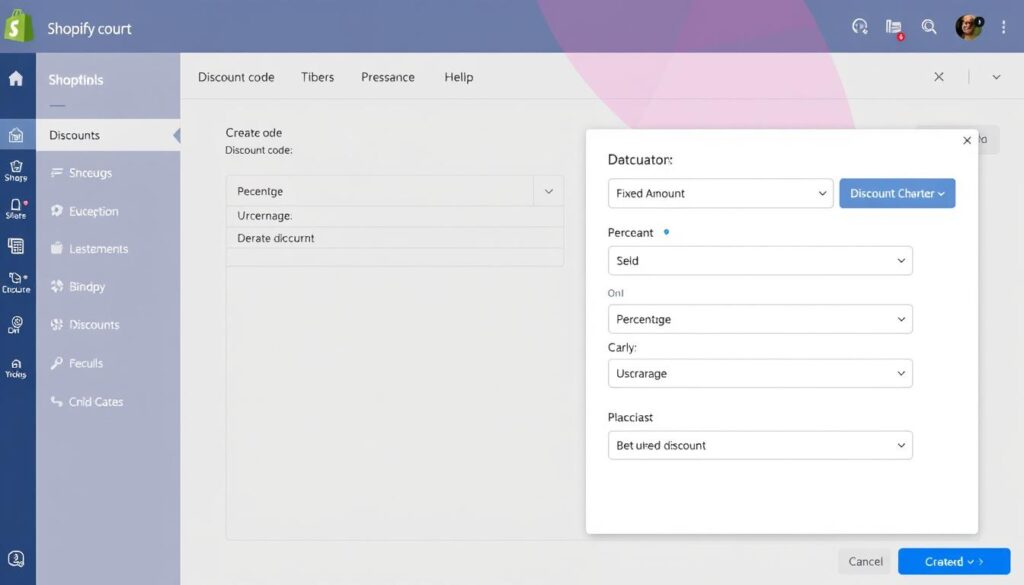Open the Uscrarage dropdown
Screen dimensions: 1024x585
tap(759, 373)
